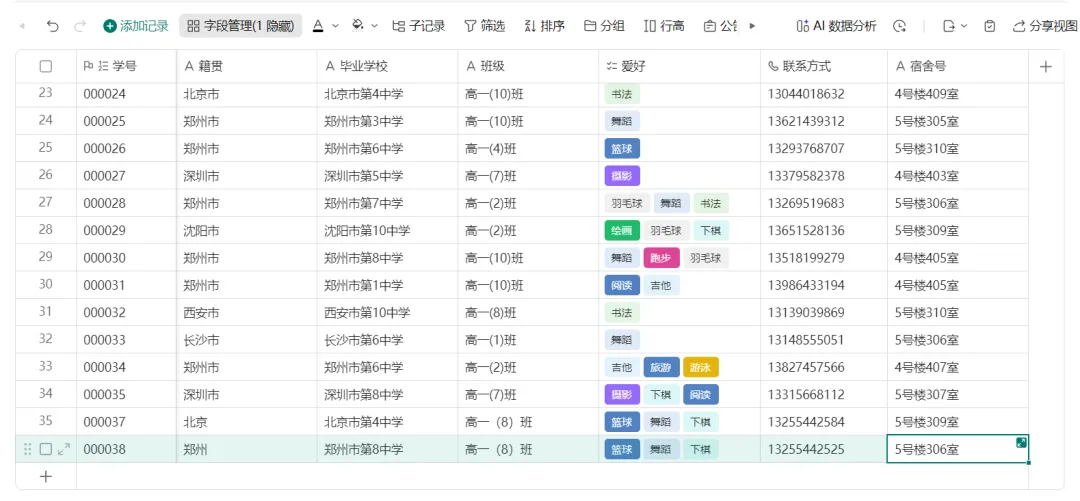Image resolution: width=1080 pixels, height=501 pixels.
Task: Select cell 北京市第4中学 in row 000024
Action: (387, 94)
